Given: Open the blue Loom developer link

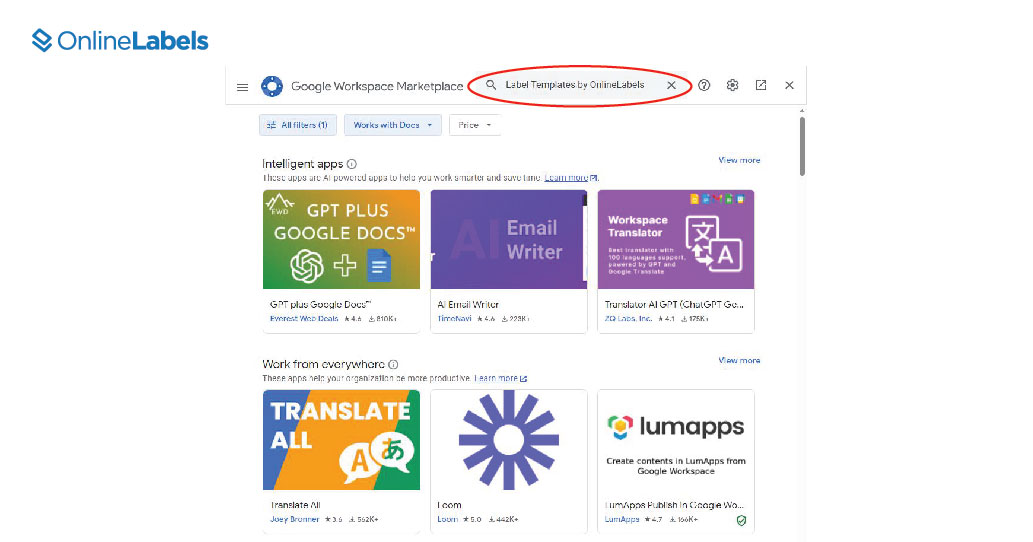Looking at the screenshot, I should point(447,520).
